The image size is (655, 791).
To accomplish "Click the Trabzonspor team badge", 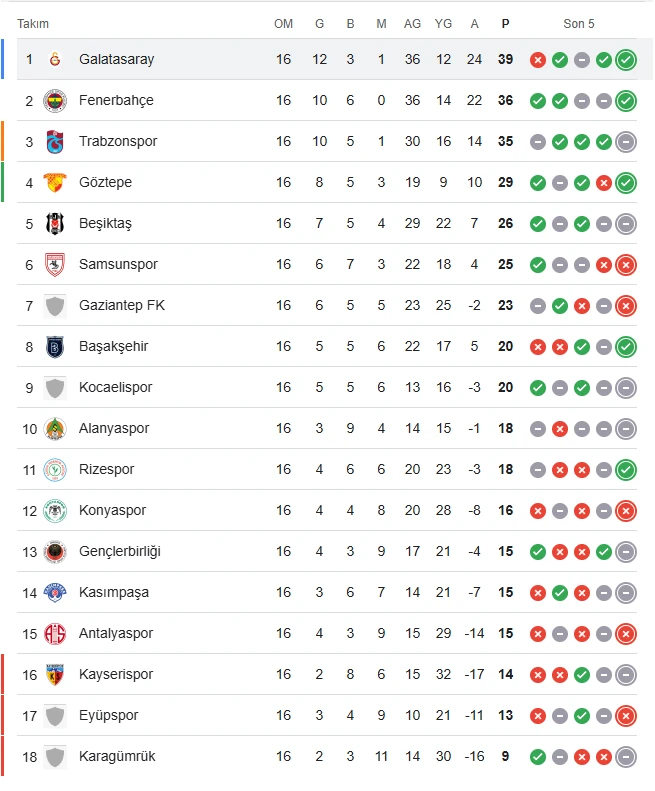I will click(x=55, y=141).
